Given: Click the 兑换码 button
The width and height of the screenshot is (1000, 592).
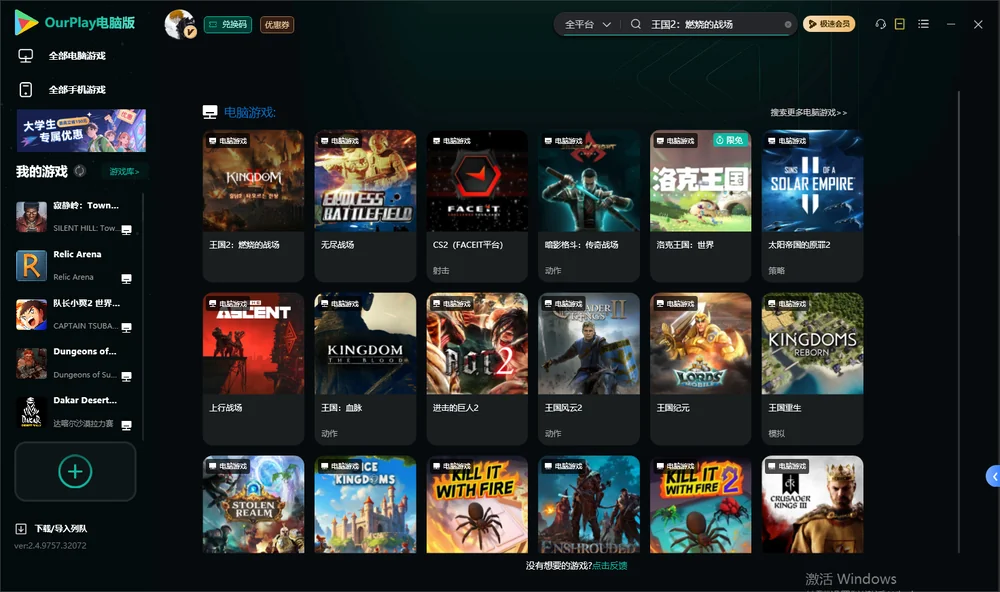Looking at the screenshot, I should (x=228, y=25).
